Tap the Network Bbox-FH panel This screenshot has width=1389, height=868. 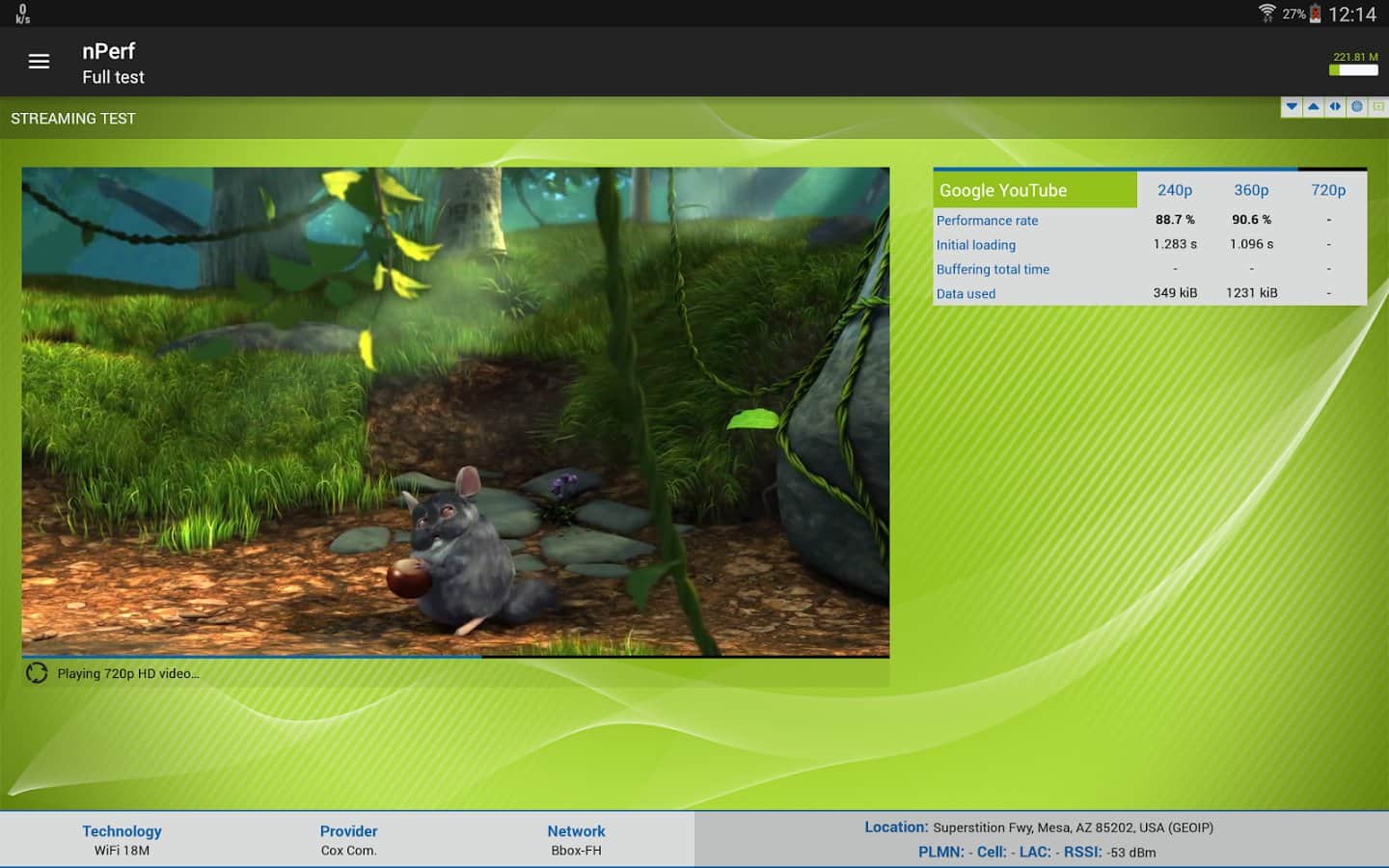point(576,839)
